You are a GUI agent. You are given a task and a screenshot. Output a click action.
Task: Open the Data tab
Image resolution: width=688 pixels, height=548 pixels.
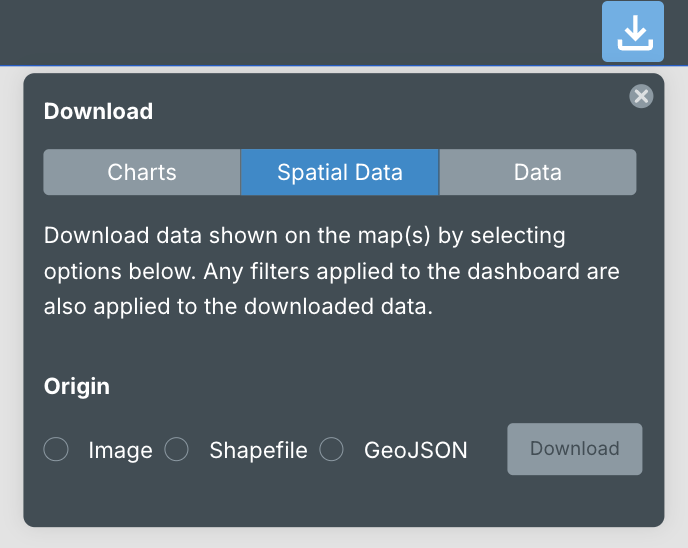[537, 172]
